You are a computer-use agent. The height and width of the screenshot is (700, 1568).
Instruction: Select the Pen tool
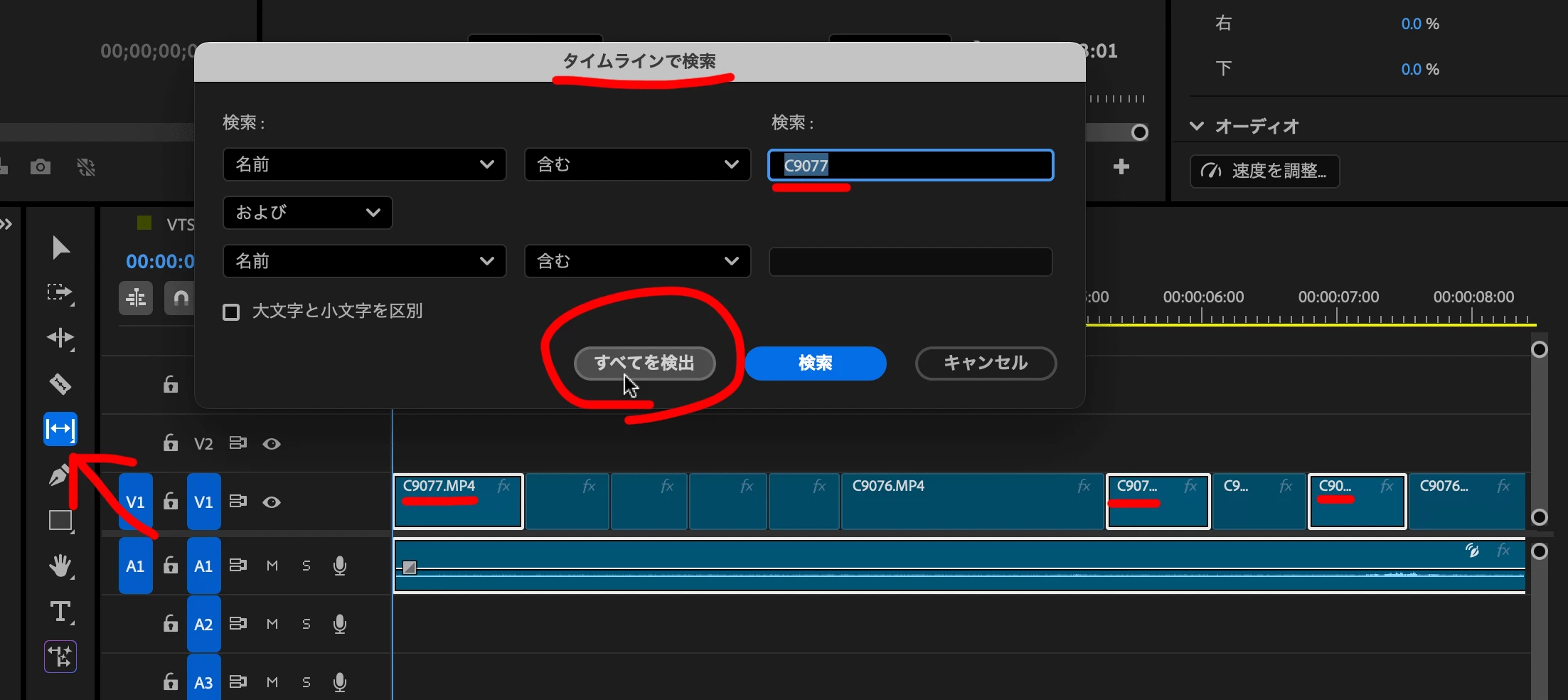60,474
